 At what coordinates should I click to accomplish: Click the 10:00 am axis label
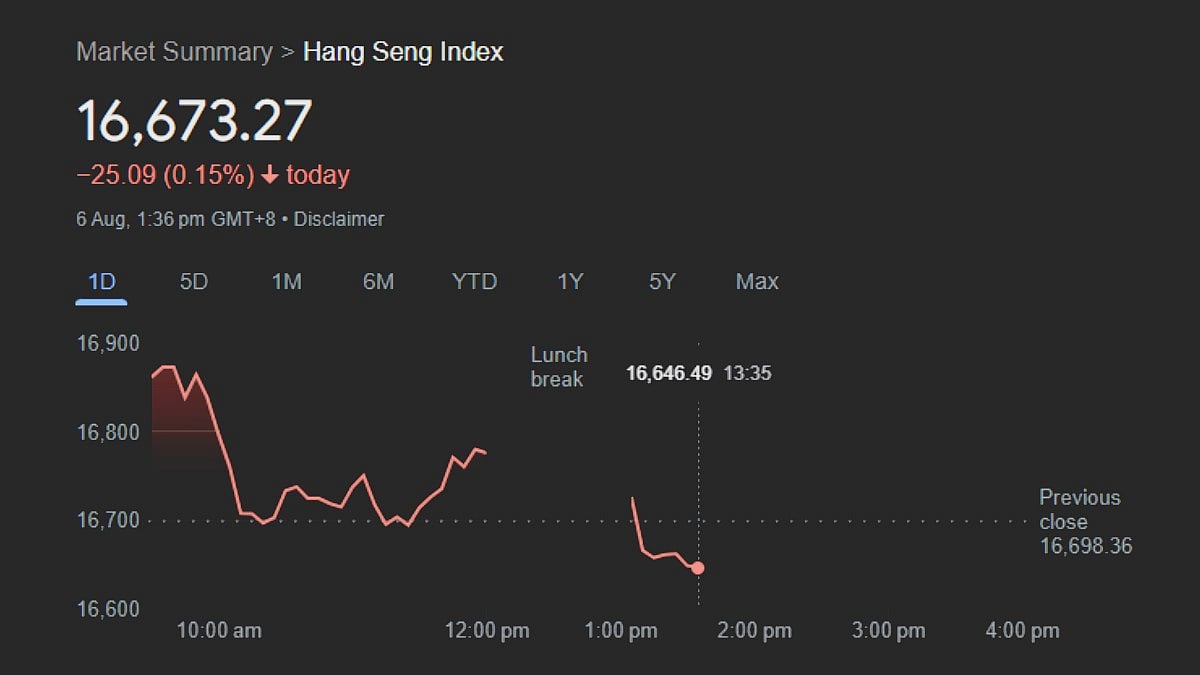click(219, 631)
